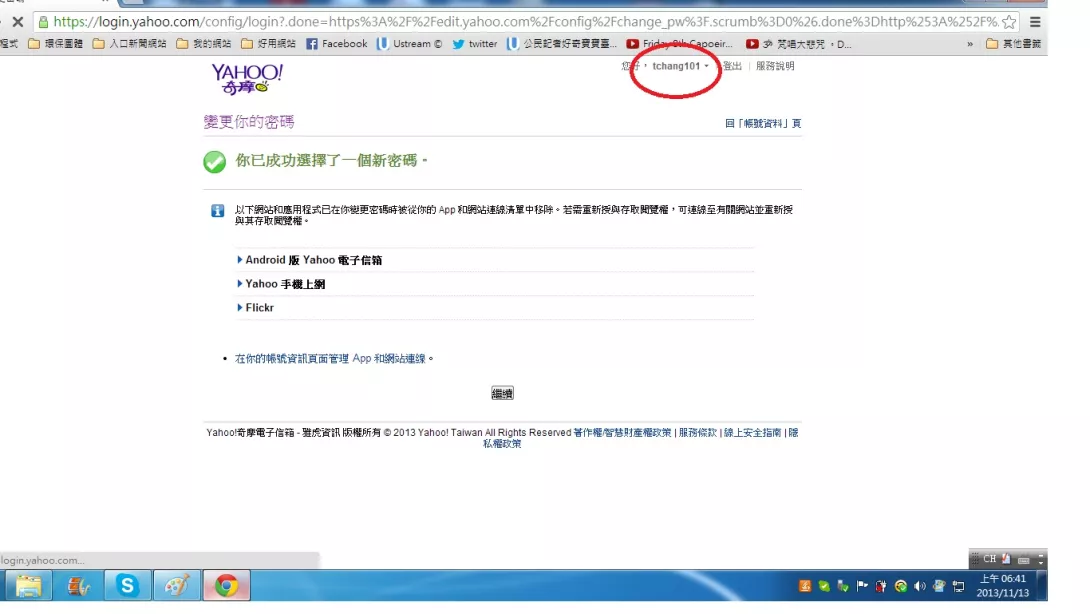Open the Facebook bookmark

(336, 44)
